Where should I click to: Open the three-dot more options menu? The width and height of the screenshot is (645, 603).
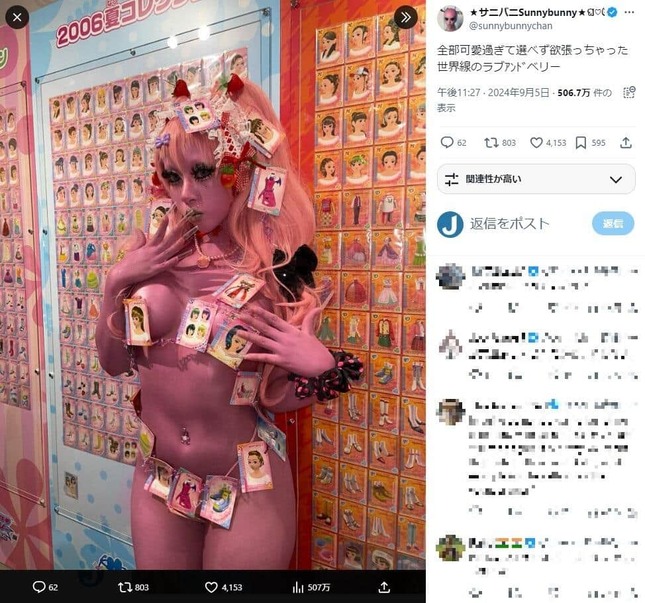(x=629, y=12)
